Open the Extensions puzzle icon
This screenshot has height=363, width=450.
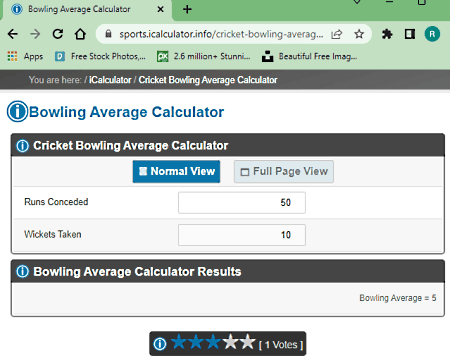(387, 34)
